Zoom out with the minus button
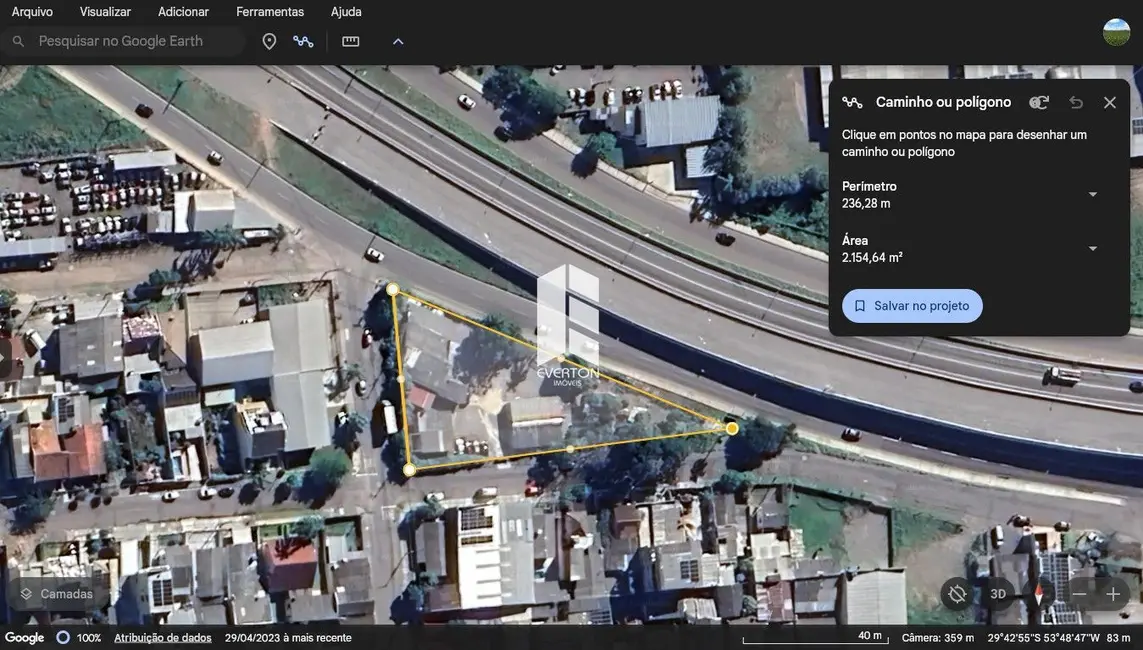 pyautogui.click(x=1079, y=594)
